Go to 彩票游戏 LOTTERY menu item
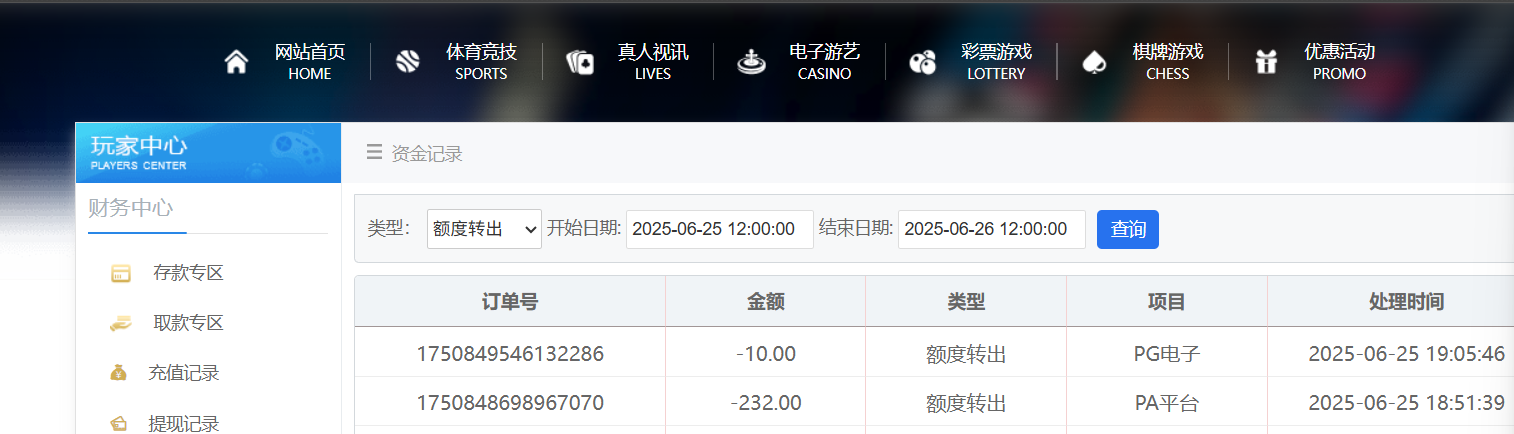The width and height of the screenshot is (1514, 434). [996, 62]
